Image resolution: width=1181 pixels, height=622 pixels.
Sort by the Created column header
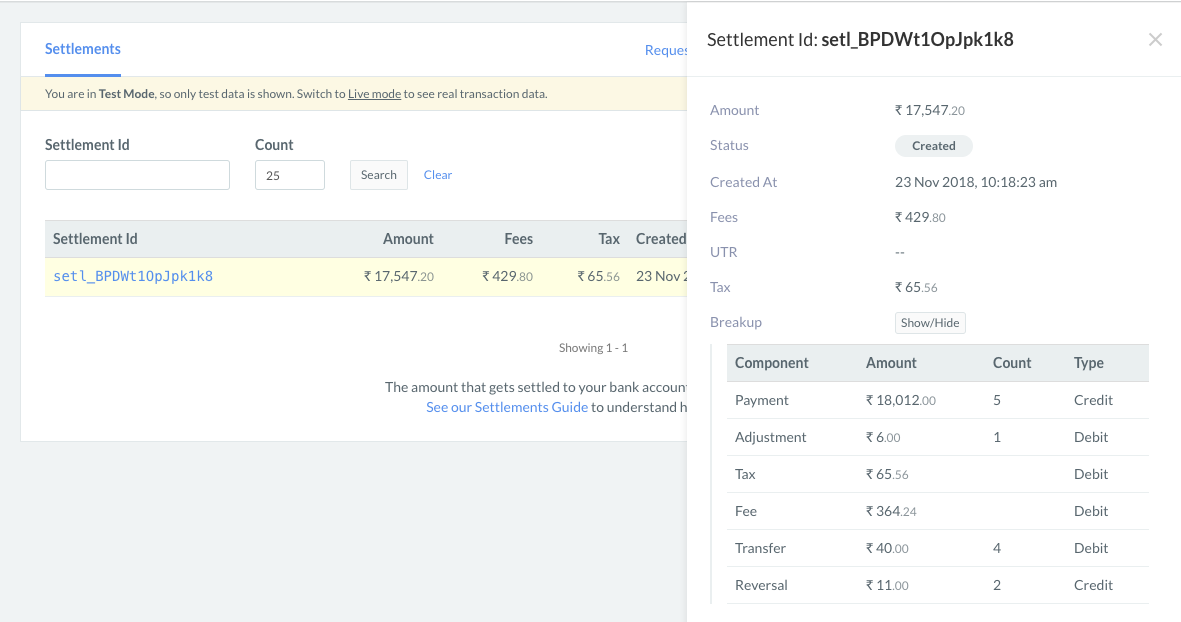pos(661,238)
